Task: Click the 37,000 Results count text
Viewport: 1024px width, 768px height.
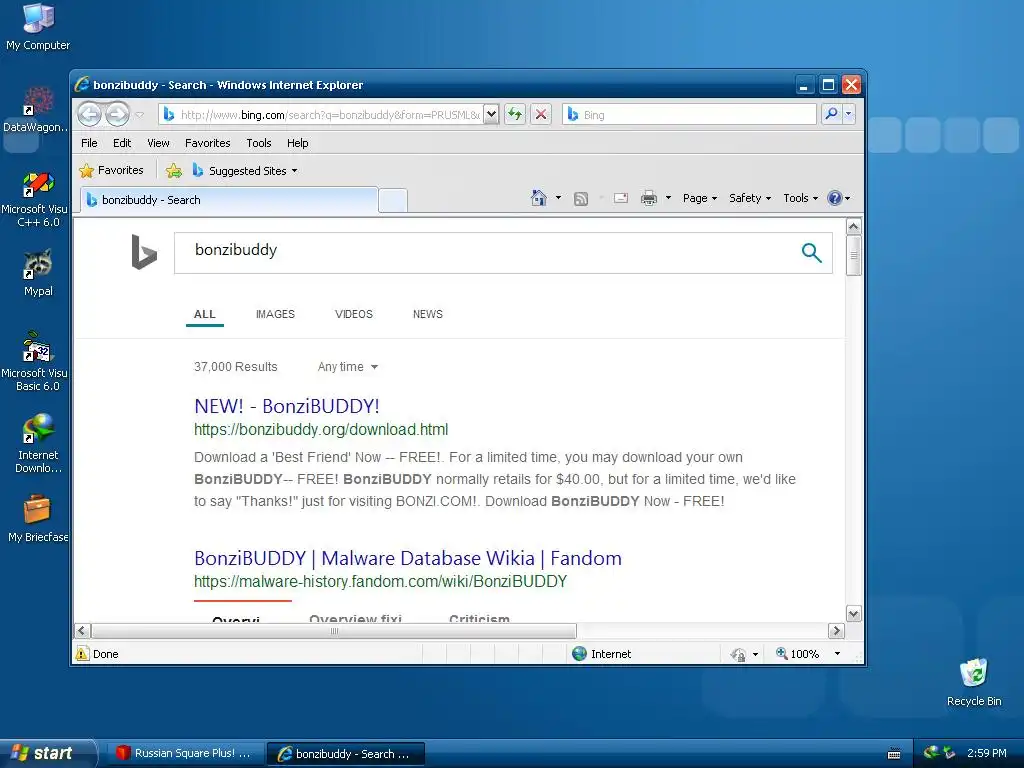Action: tap(236, 367)
